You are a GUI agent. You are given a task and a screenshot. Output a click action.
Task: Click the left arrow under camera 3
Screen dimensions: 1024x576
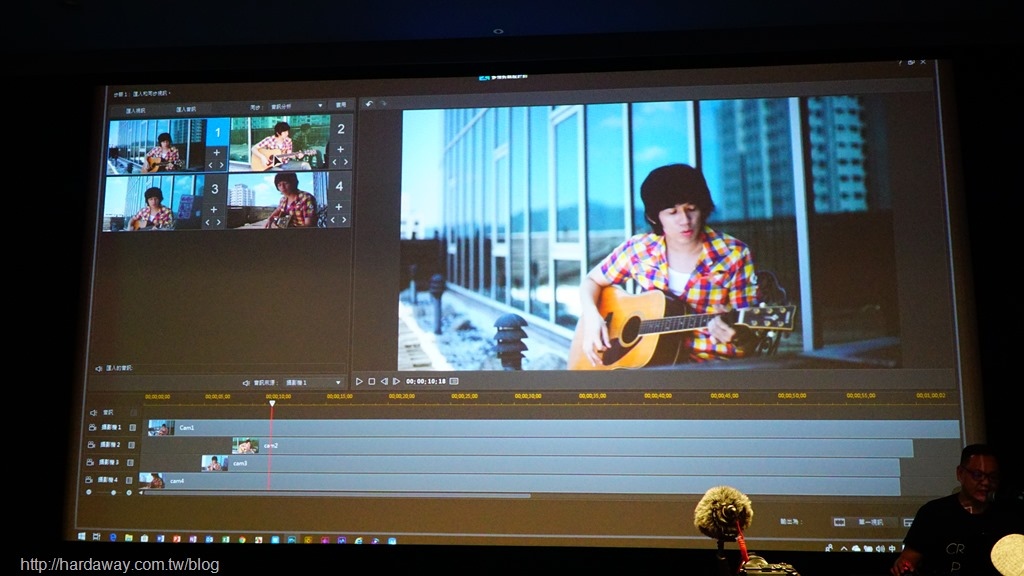(x=208, y=223)
